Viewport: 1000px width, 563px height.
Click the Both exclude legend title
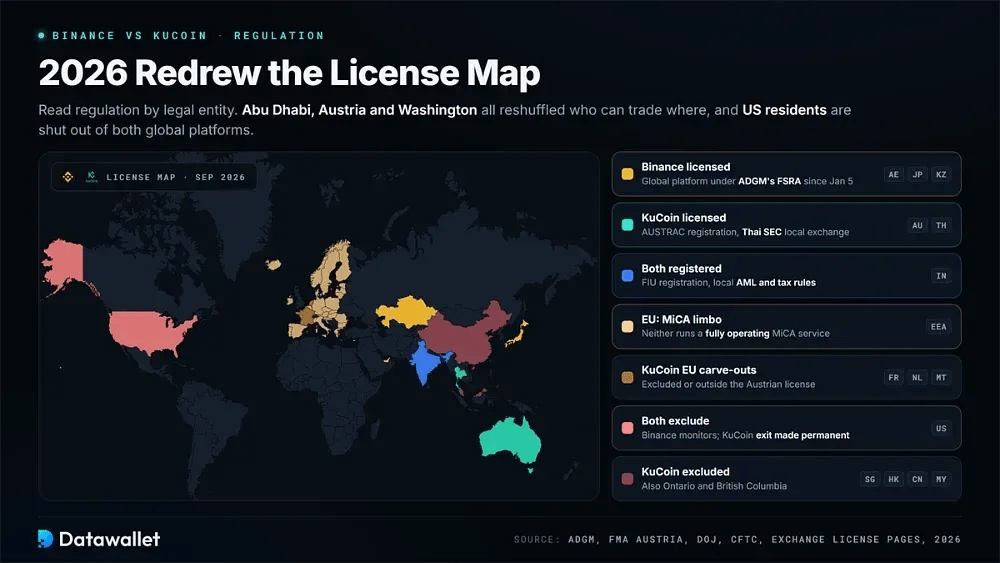click(x=675, y=421)
